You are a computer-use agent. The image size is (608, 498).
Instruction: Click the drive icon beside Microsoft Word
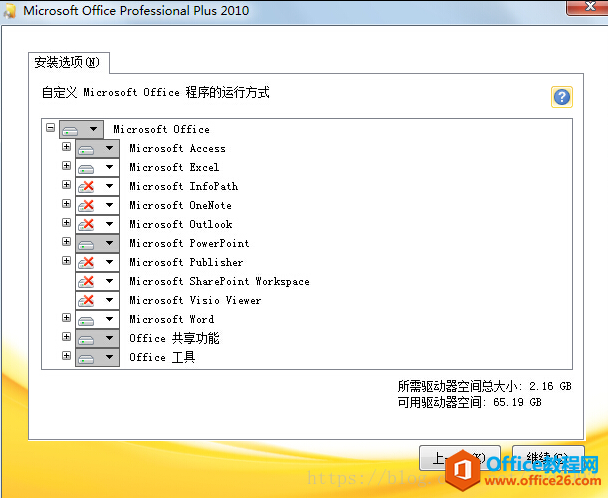[86, 320]
